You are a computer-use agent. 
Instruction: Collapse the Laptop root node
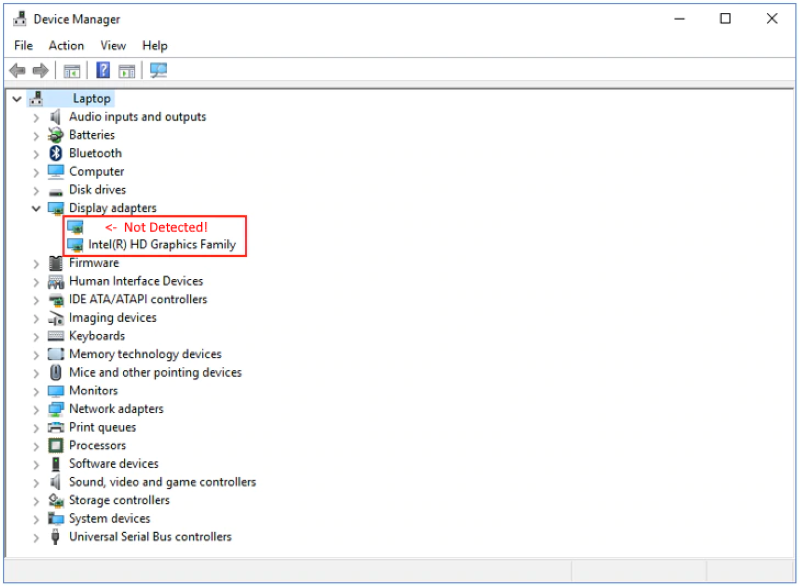[x=18, y=99]
